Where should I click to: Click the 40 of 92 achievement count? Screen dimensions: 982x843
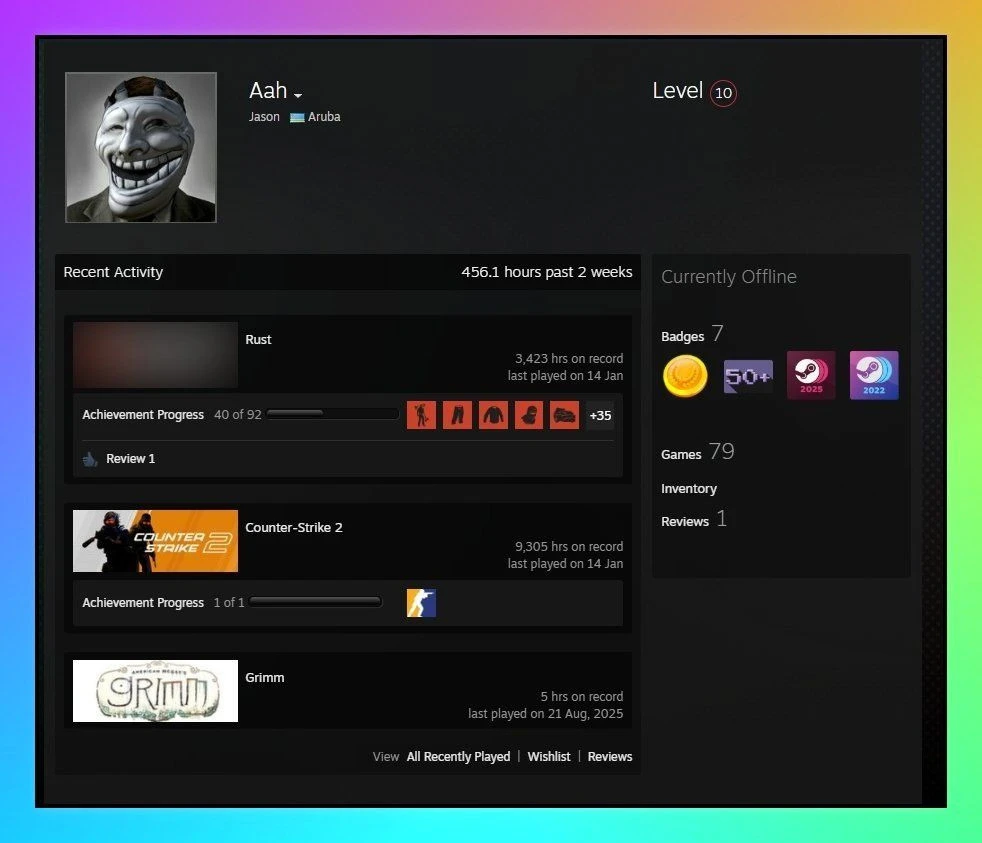tap(238, 415)
